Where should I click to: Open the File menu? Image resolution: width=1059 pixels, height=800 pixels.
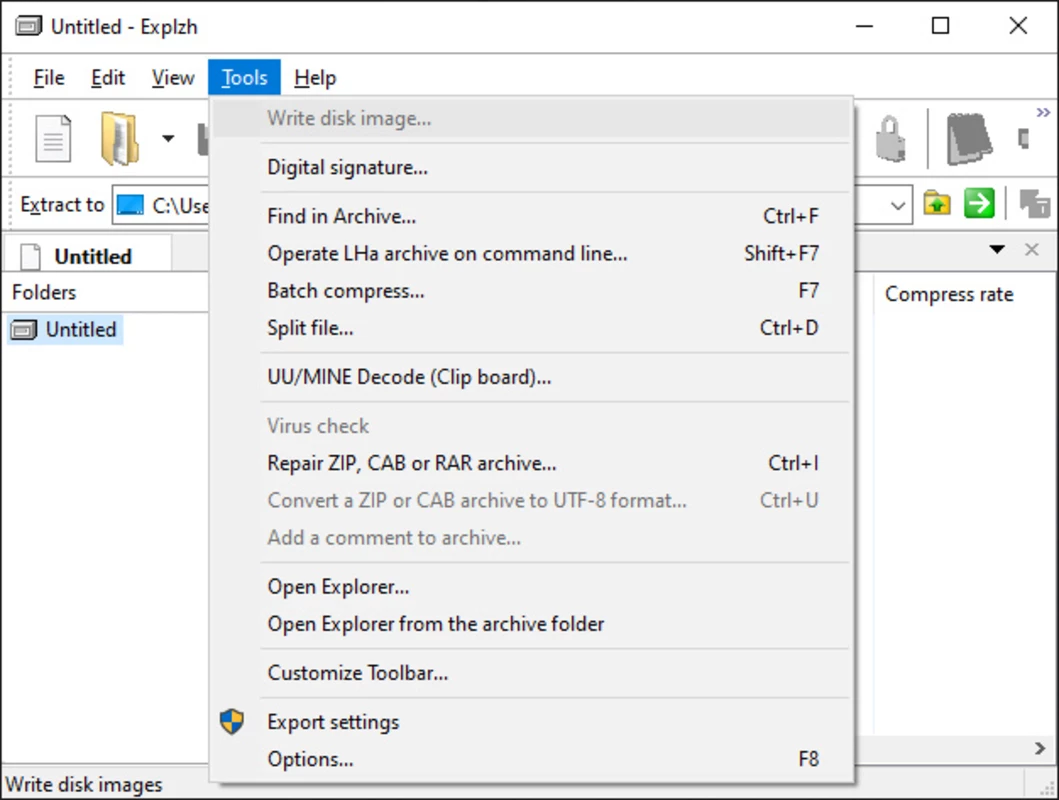49,78
